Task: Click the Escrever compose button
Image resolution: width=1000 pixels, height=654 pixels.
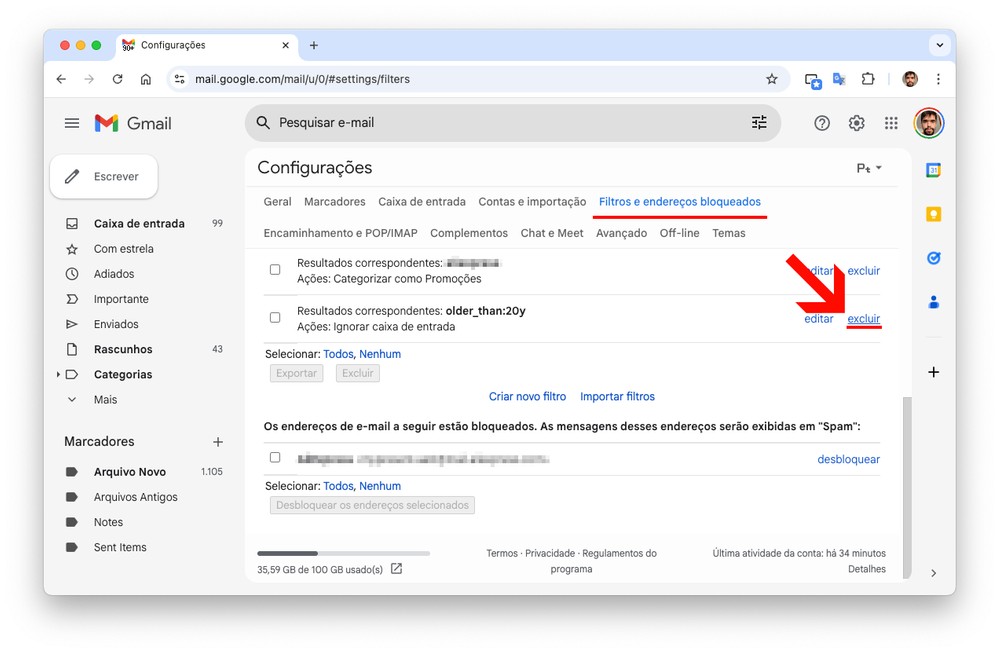Action: point(104,177)
